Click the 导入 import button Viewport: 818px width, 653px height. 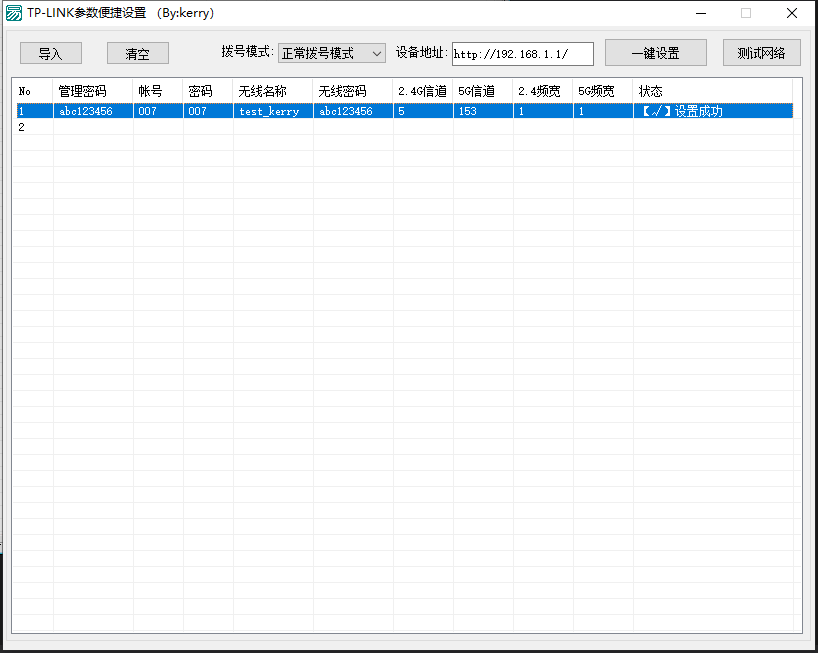point(50,53)
